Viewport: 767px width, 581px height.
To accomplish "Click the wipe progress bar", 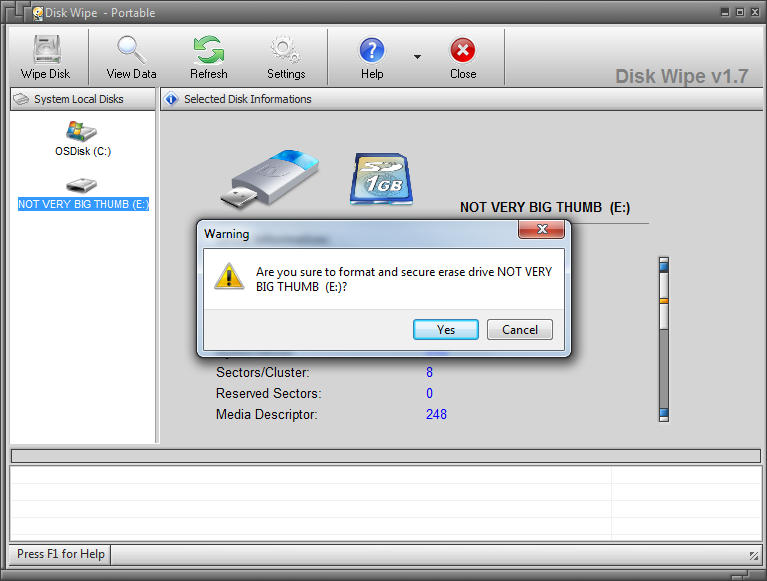I will coord(385,456).
